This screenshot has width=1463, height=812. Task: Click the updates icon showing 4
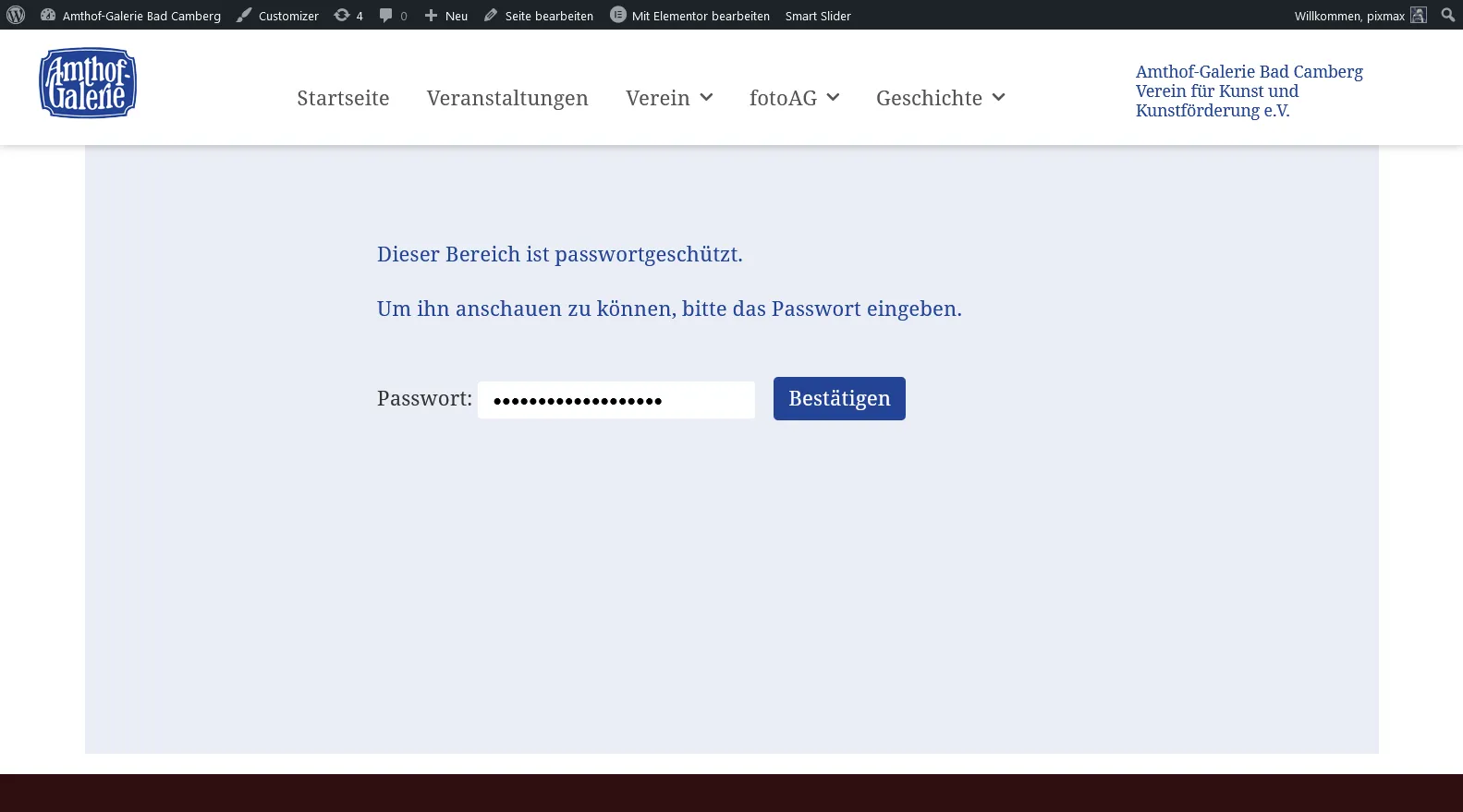pos(342,15)
